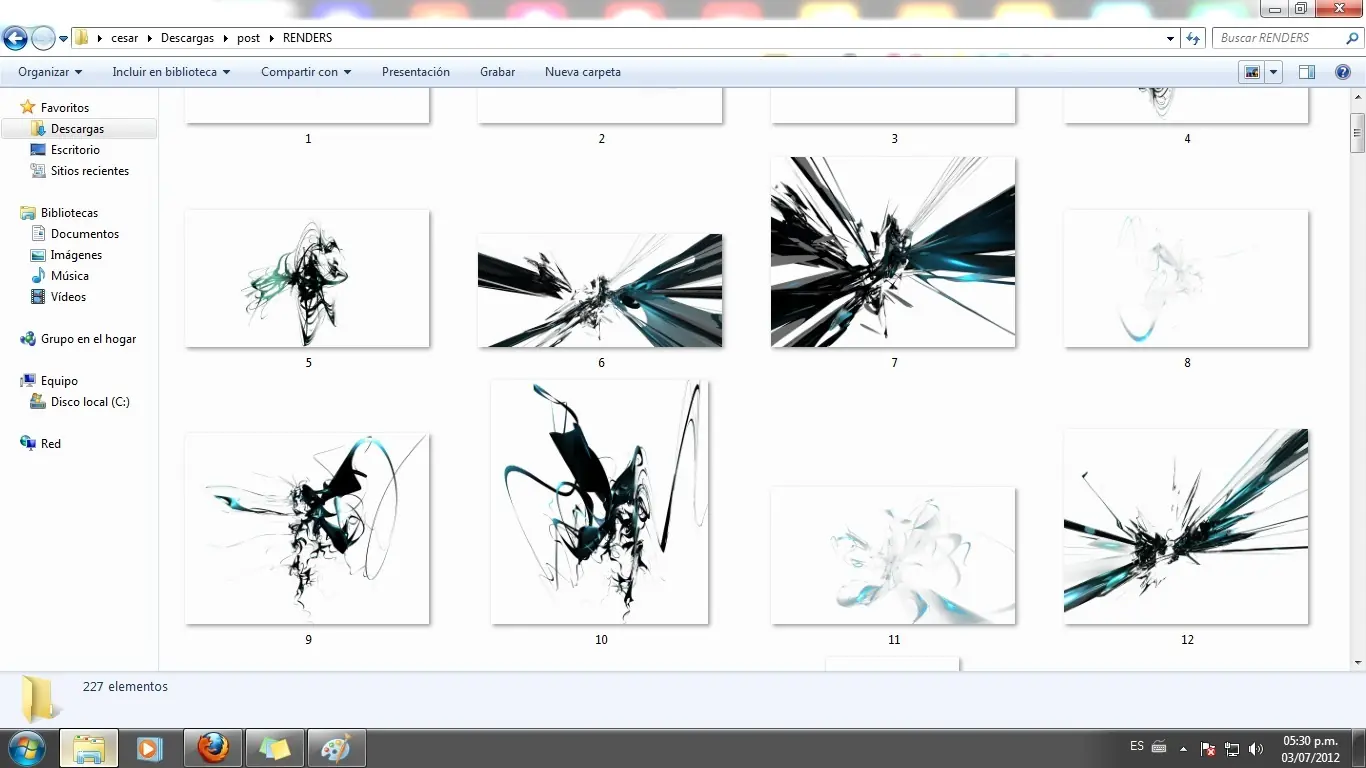Go forward with the Forward arrow button

[x=43, y=39]
